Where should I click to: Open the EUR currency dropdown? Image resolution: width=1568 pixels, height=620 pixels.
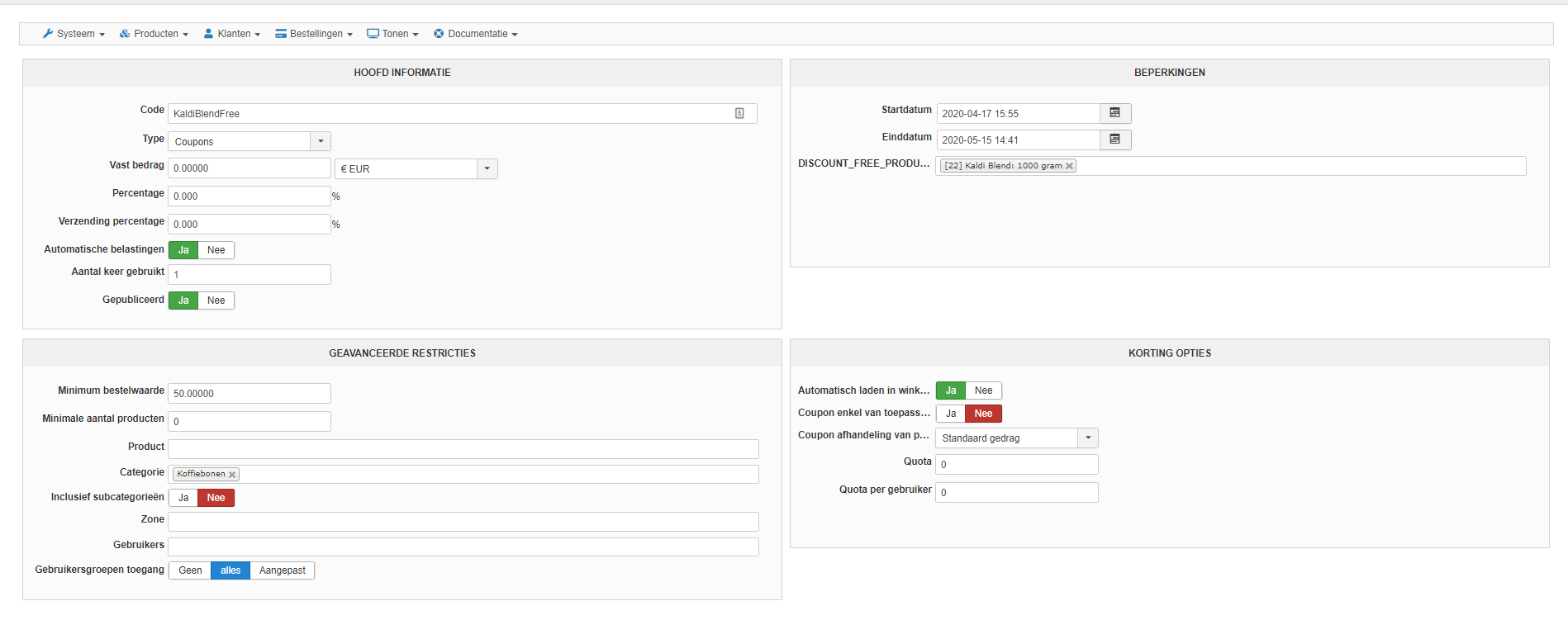point(416,168)
